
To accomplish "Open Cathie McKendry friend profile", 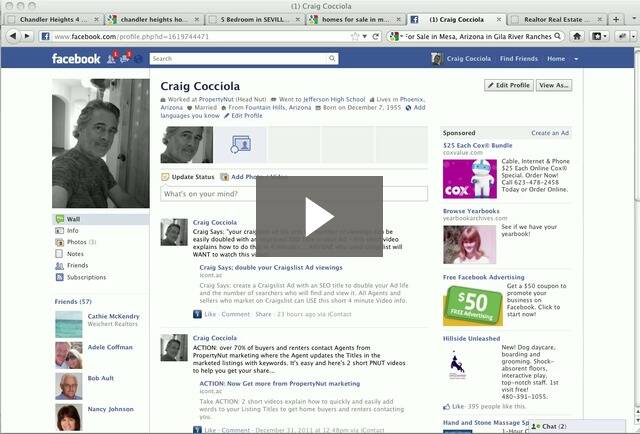I will [113, 316].
